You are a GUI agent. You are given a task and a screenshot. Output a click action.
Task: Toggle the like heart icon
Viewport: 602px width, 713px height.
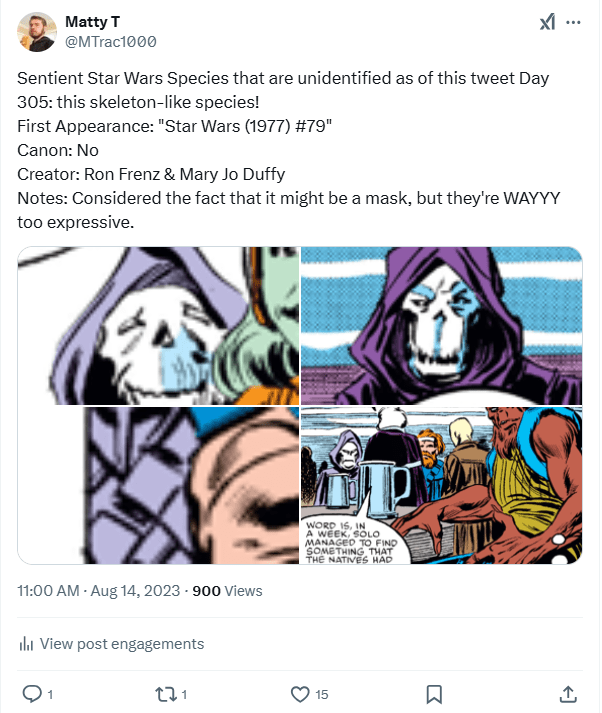click(x=299, y=693)
